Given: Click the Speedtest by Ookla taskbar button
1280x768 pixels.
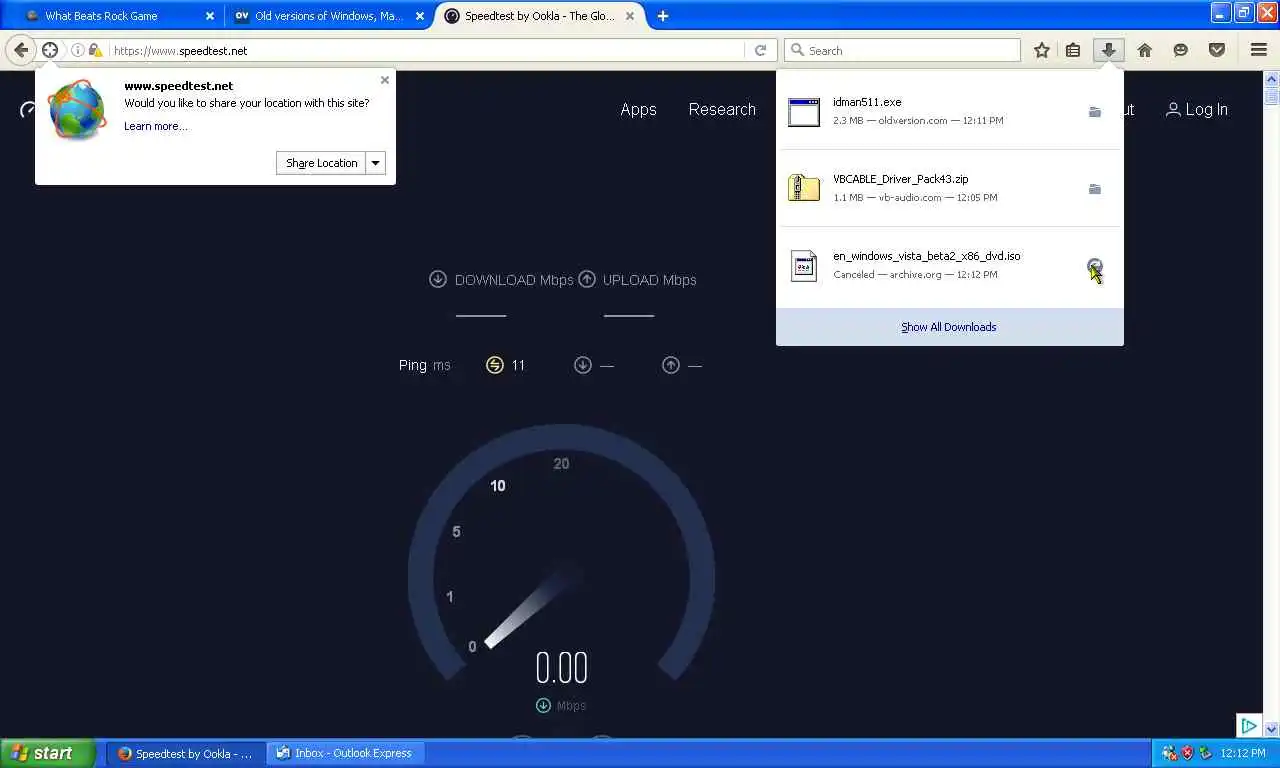Looking at the screenshot, I should tap(187, 753).
